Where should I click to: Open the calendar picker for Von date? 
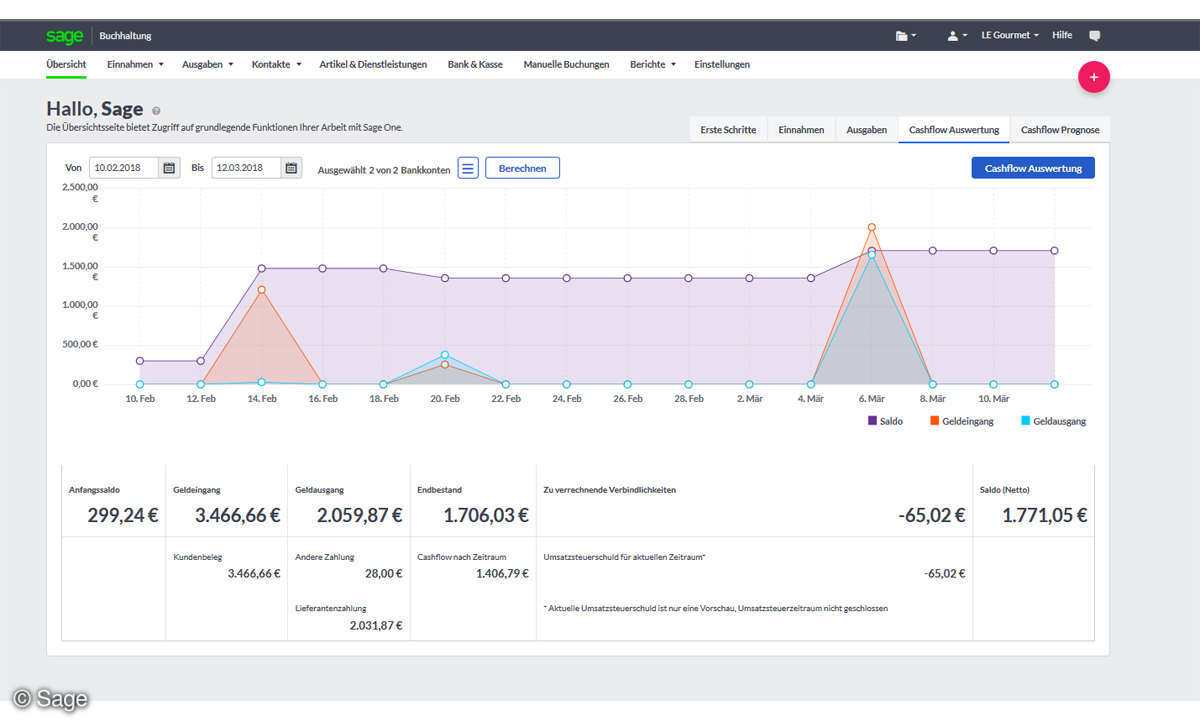169,168
